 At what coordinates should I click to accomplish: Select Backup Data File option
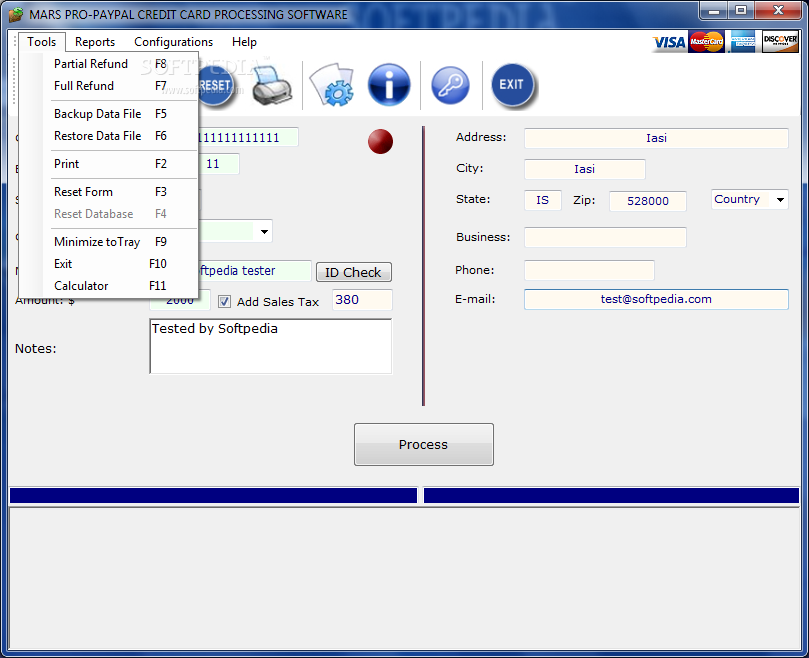click(108, 114)
